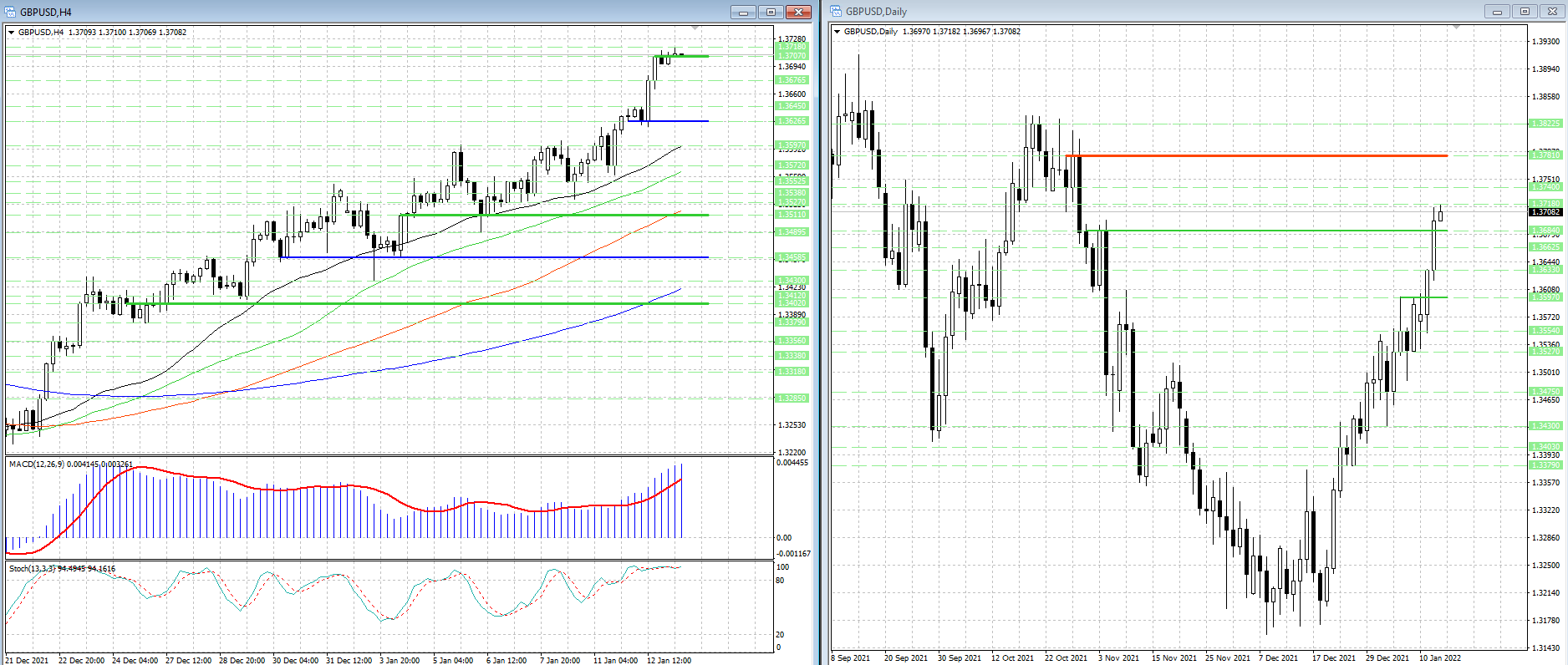
Task: Click the Stoch(13,3,3) indicator label
Action: tap(63, 568)
